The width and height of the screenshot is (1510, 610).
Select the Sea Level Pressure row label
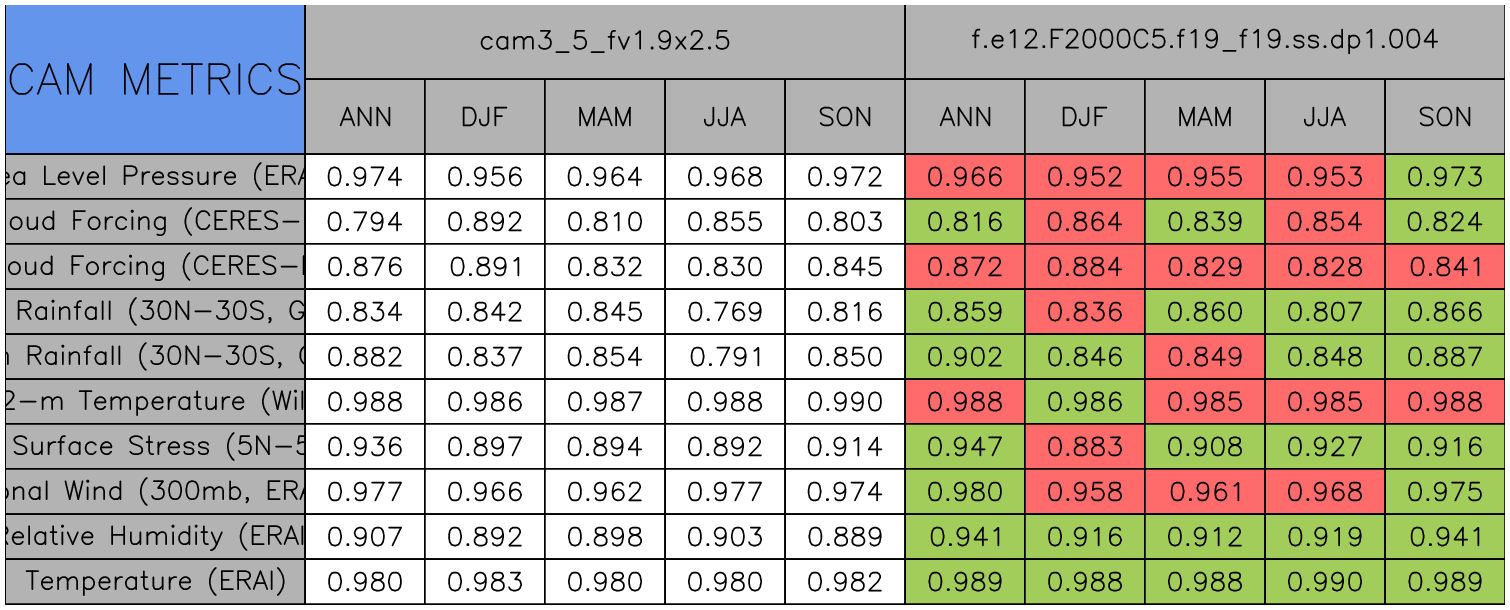tap(155, 177)
